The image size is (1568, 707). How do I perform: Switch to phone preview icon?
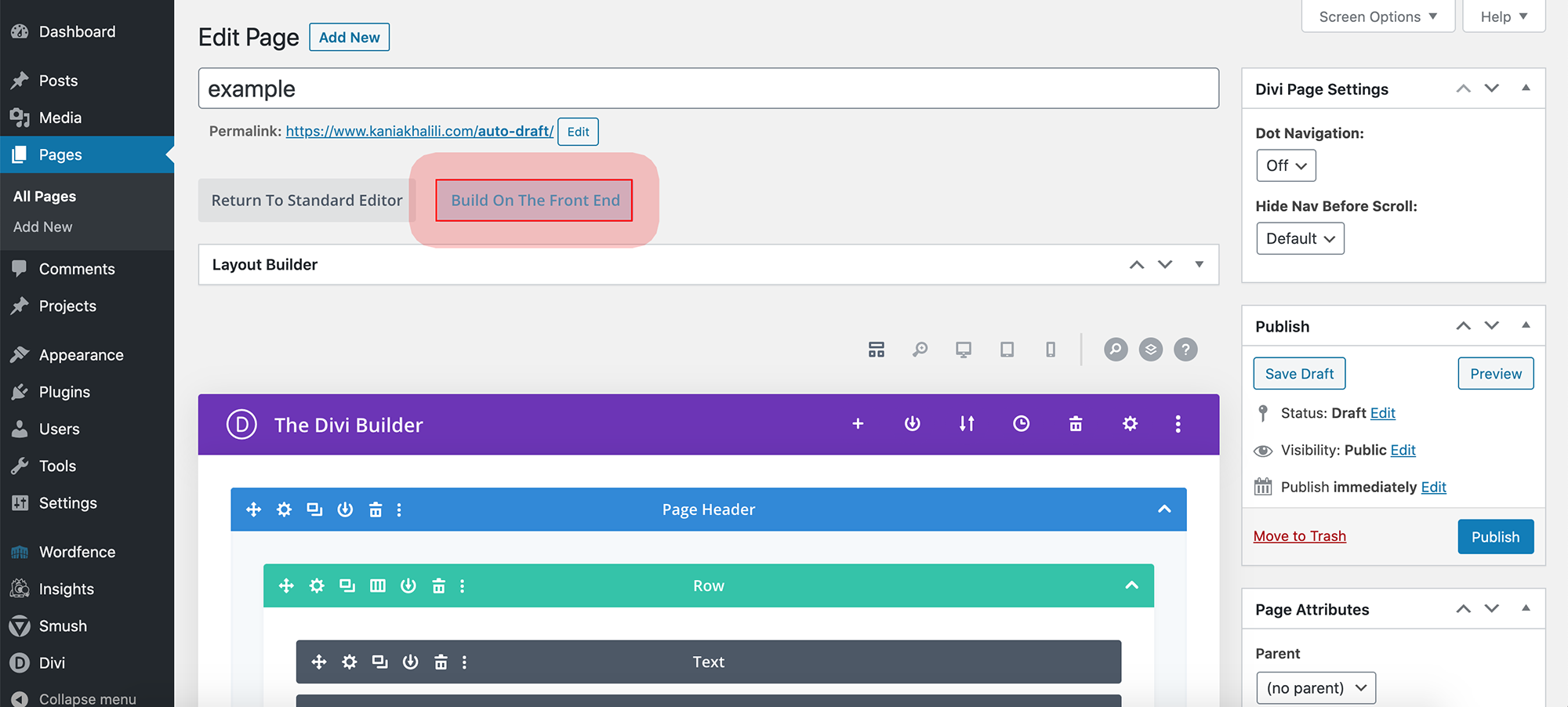click(1051, 350)
